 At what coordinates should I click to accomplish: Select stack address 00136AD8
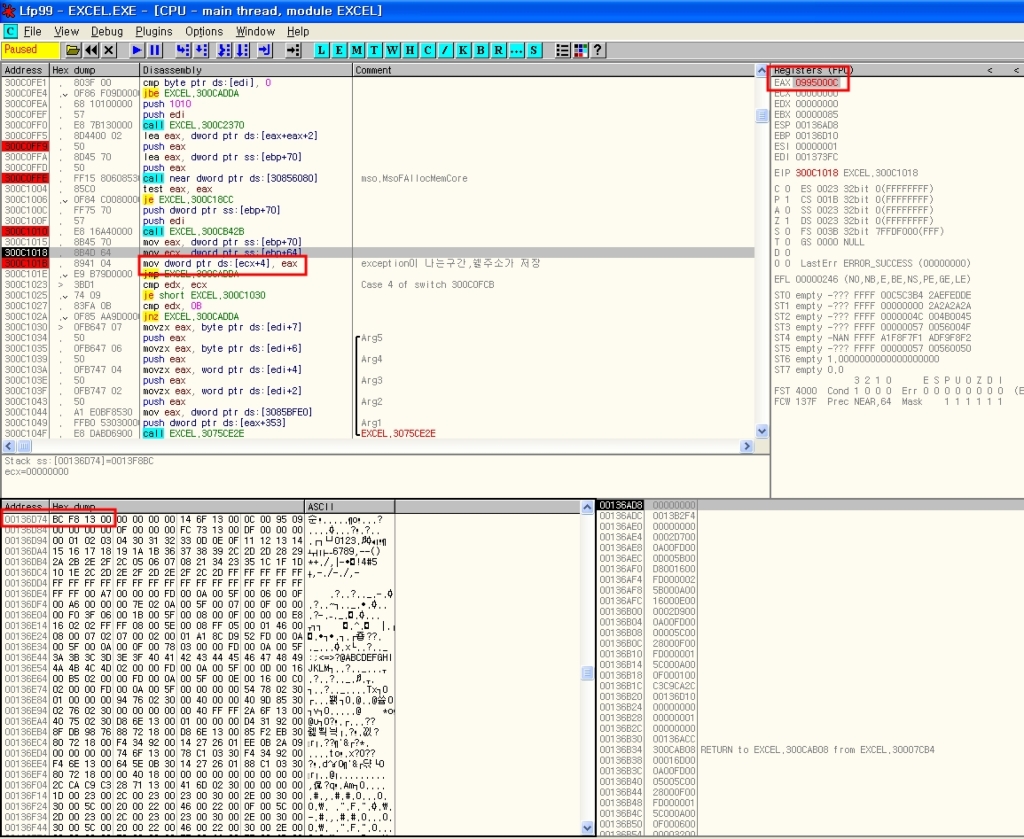pos(620,505)
